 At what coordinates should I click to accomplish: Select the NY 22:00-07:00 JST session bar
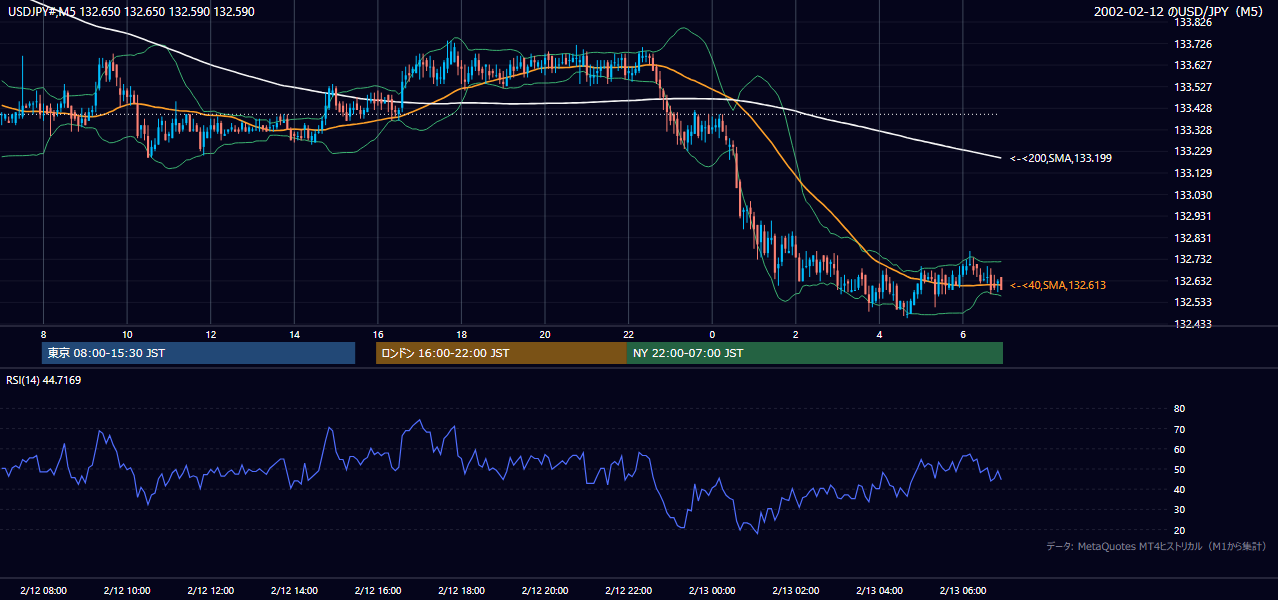[815, 353]
